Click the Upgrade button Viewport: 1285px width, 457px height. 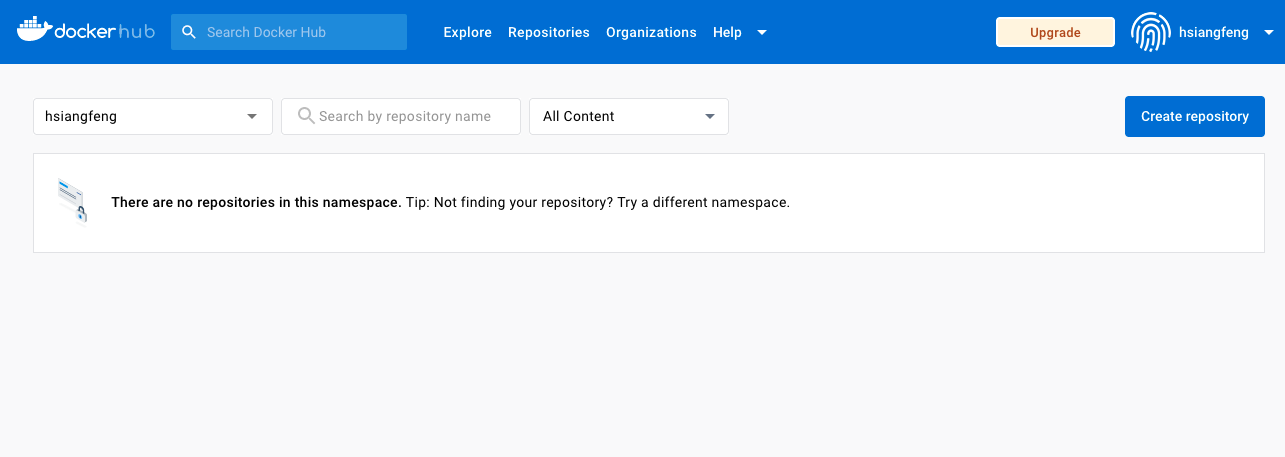pos(1055,32)
